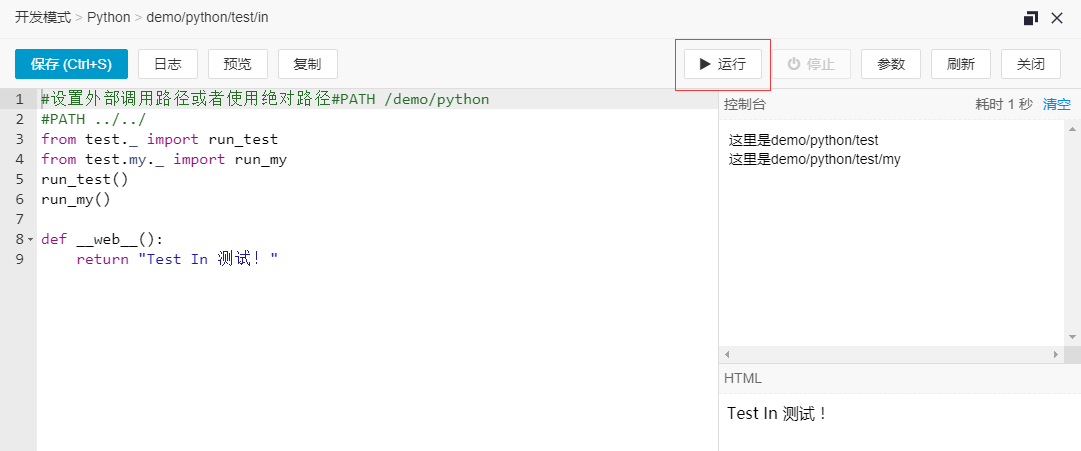
Task: Click the console horizontal scroll-left arrow
Action: click(x=727, y=354)
